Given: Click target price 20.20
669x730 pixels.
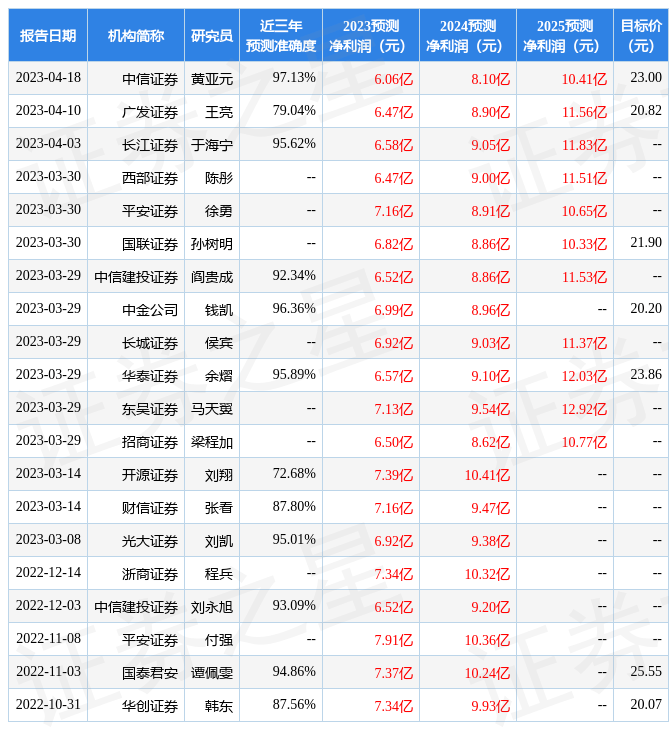Looking at the screenshot, I should (646, 309).
